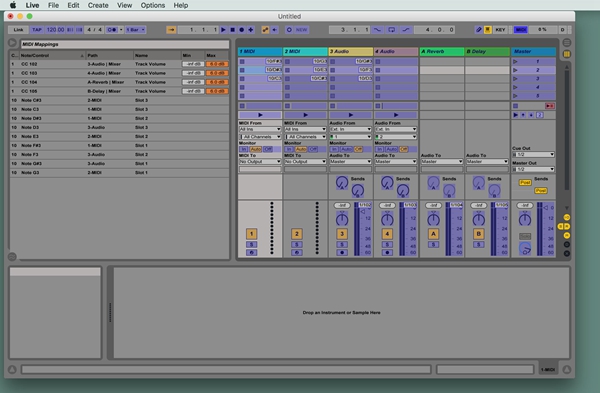Click the Re-enable Automation arrow

274,29
